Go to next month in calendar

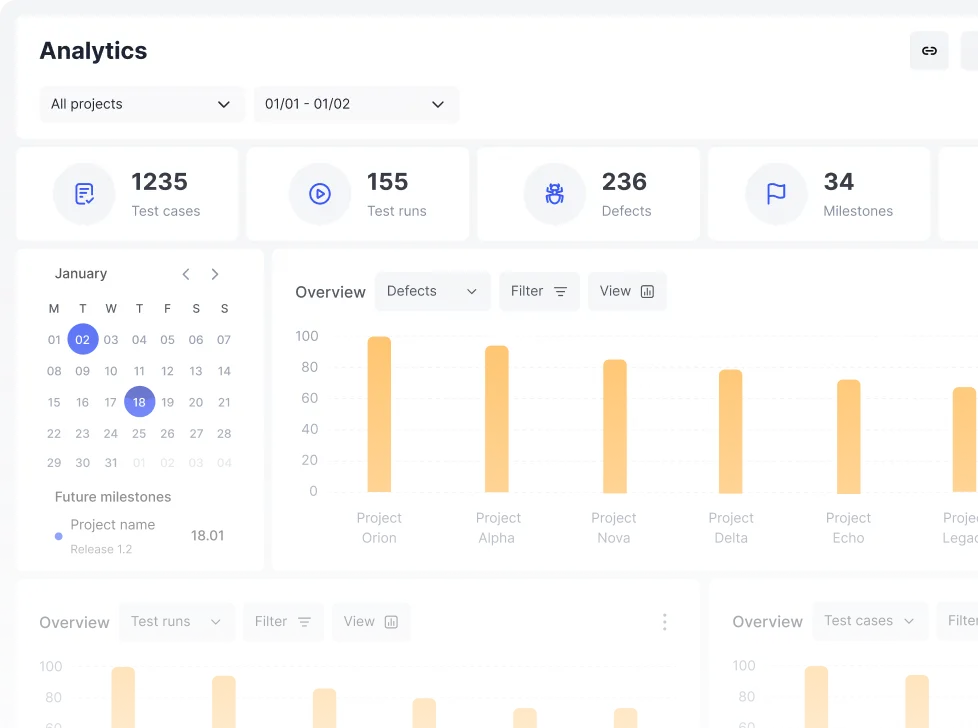pos(215,274)
